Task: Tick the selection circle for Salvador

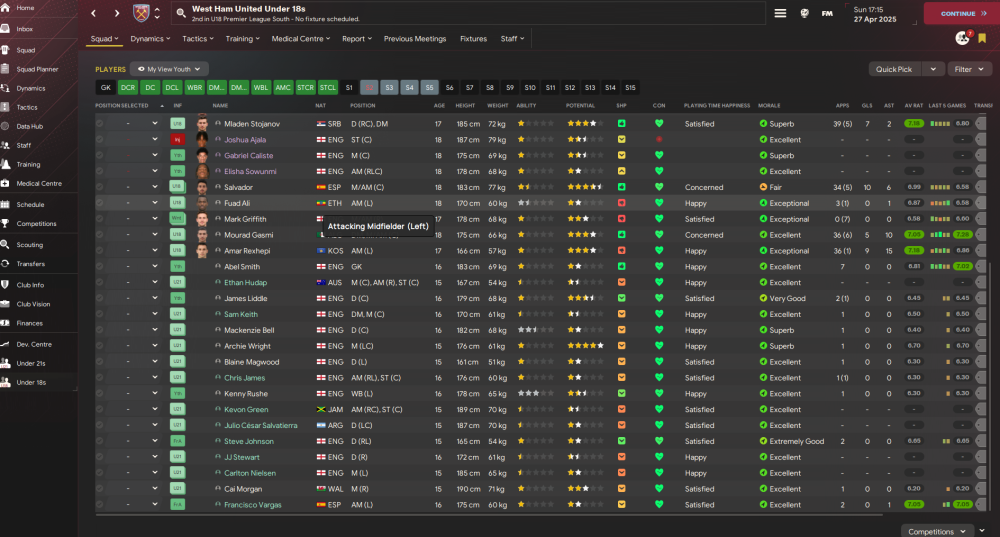Action: click(99, 187)
